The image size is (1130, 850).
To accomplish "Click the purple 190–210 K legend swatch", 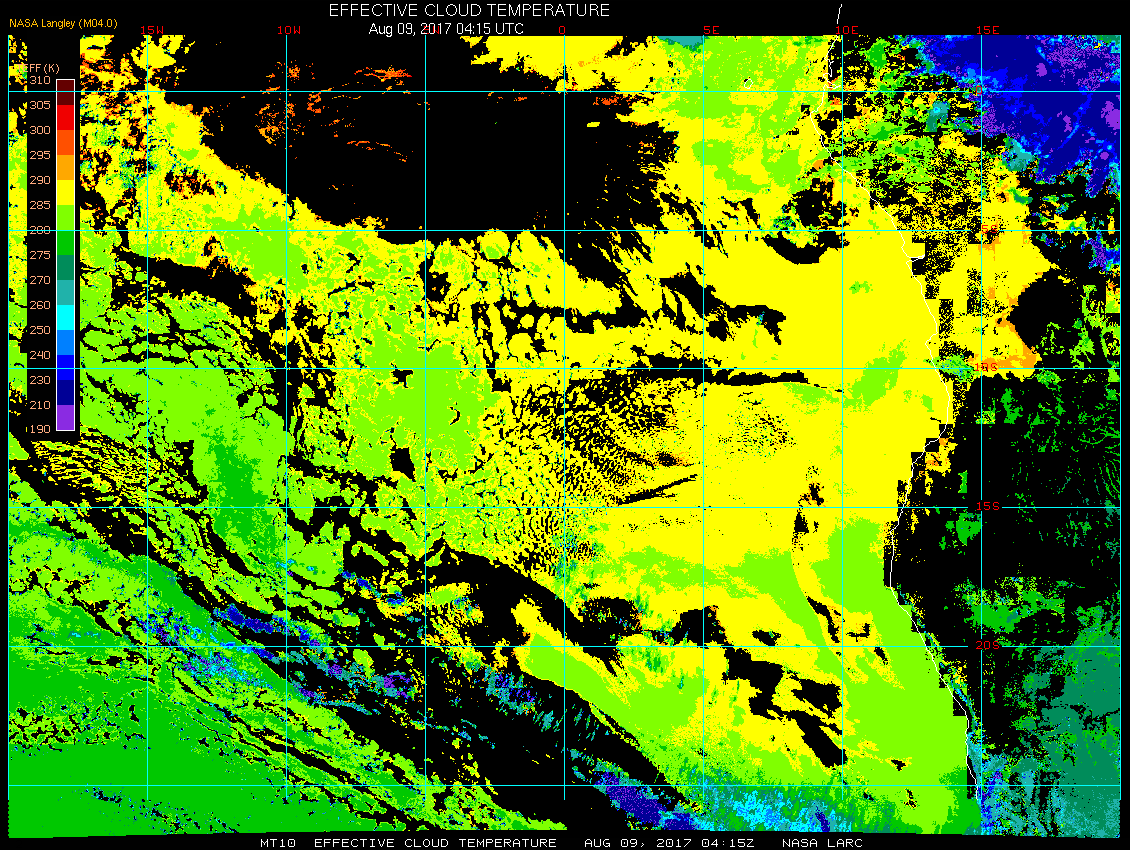I will point(66,417).
